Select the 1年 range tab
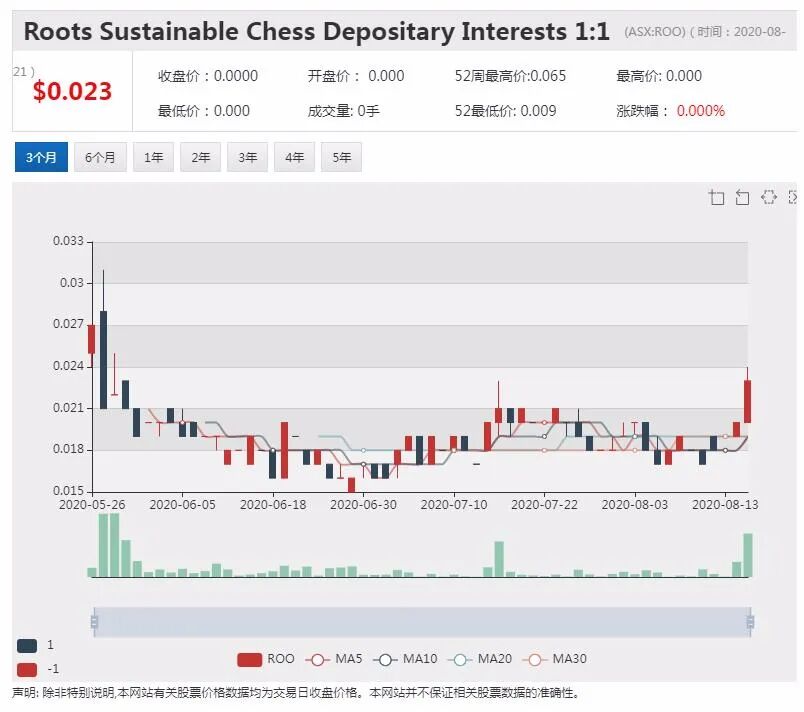Viewport: 804px width, 712px height. click(x=153, y=157)
